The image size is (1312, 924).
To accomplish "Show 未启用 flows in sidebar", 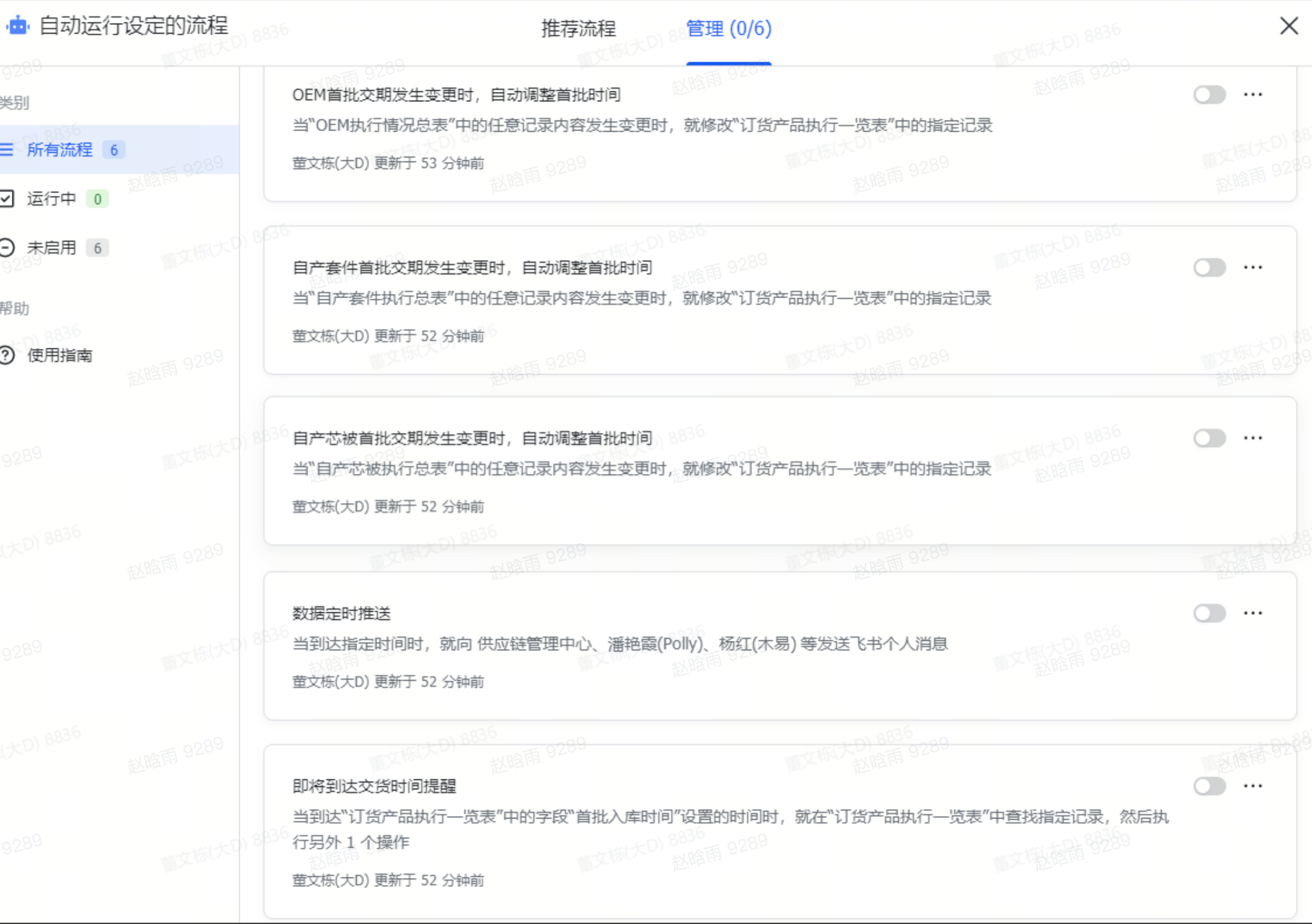I will click(x=52, y=248).
